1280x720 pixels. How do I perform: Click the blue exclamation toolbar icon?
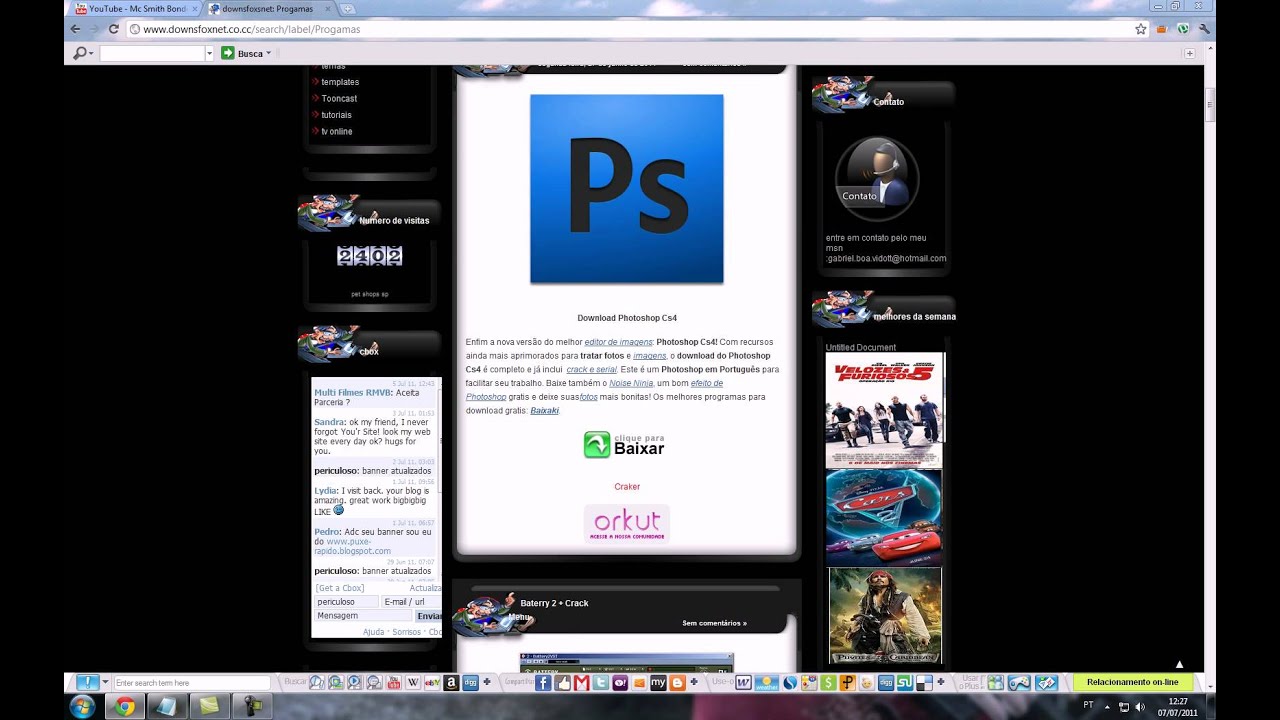87,683
